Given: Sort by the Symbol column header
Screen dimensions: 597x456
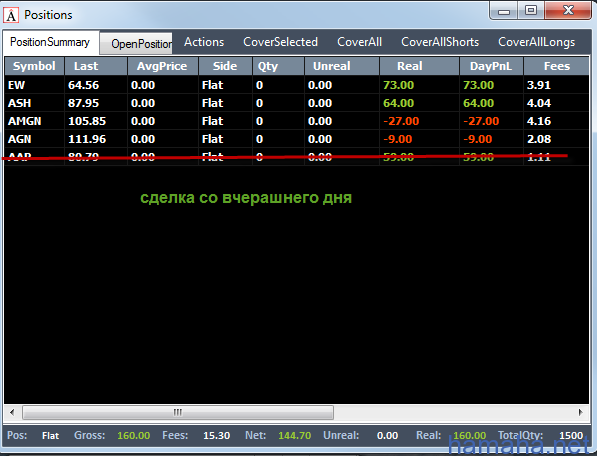Looking at the screenshot, I should click(34, 66).
